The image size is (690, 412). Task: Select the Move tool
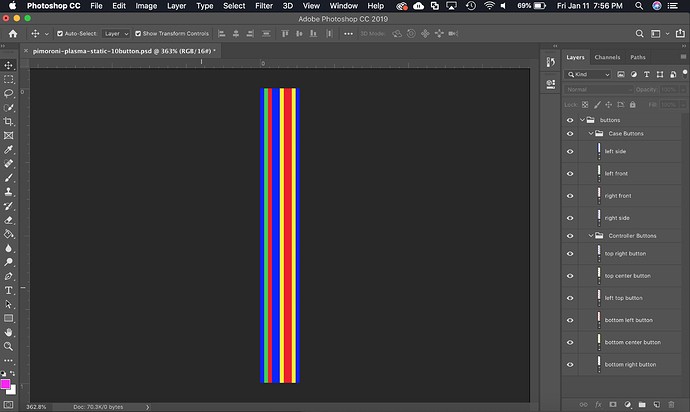(x=8, y=66)
